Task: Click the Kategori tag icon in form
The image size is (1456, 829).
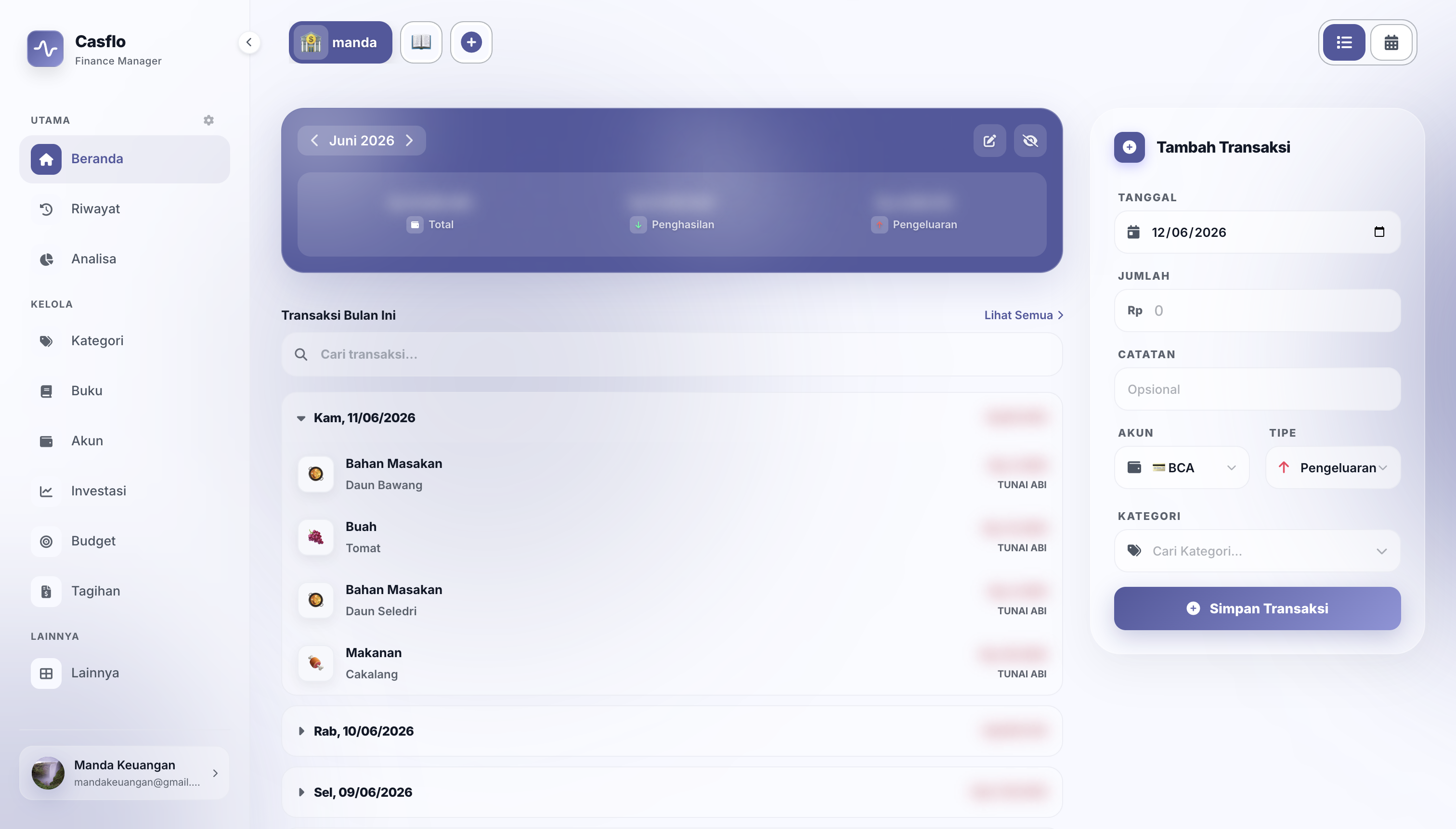Action: click(x=1134, y=551)
